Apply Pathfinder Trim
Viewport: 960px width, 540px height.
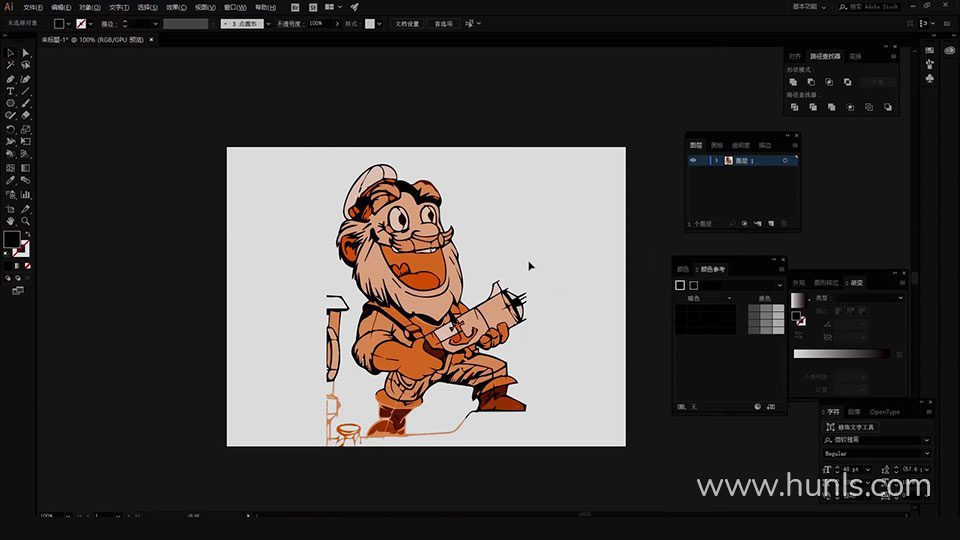813,107
